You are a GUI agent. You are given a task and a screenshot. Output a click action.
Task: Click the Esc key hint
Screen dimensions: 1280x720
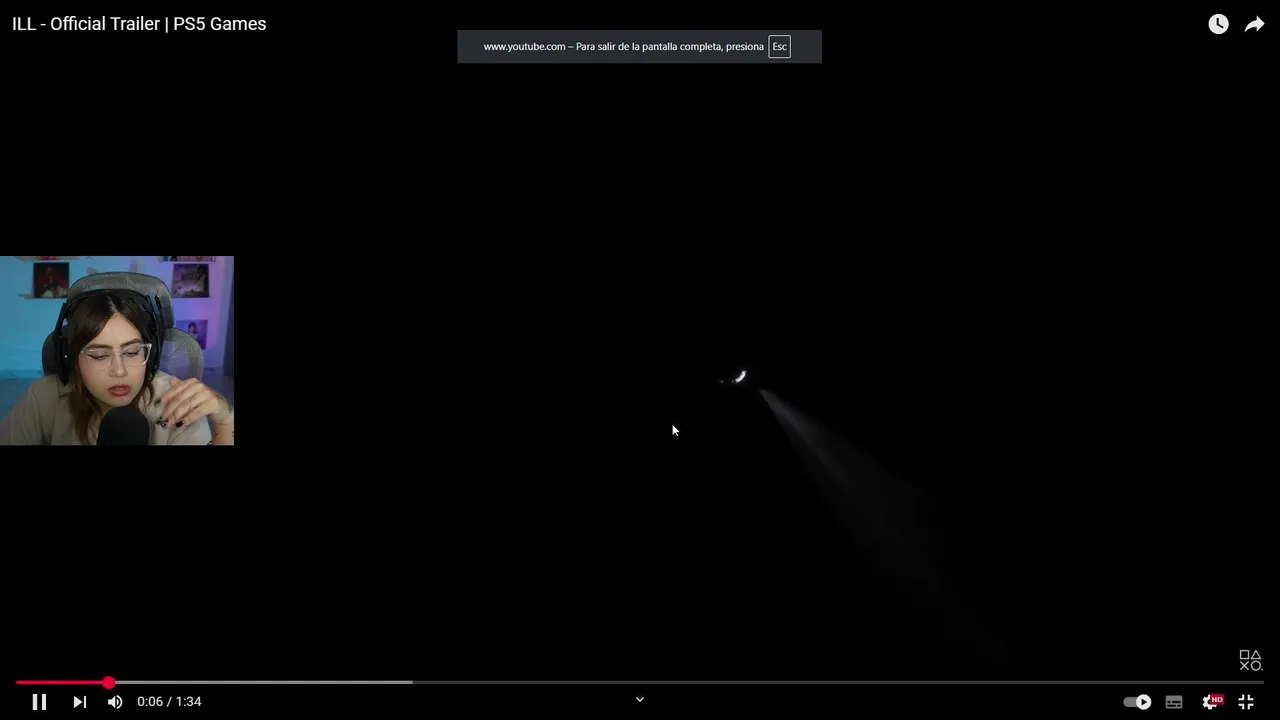point(779,47)
